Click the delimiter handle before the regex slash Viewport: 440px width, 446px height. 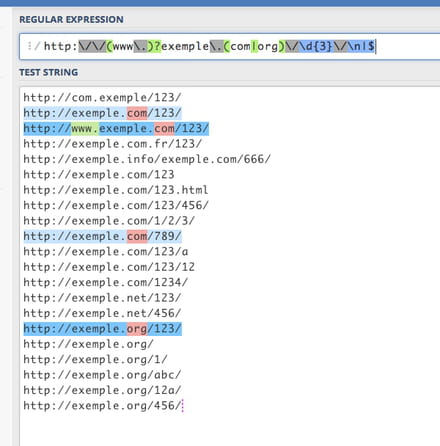click(x=29, y=46)
